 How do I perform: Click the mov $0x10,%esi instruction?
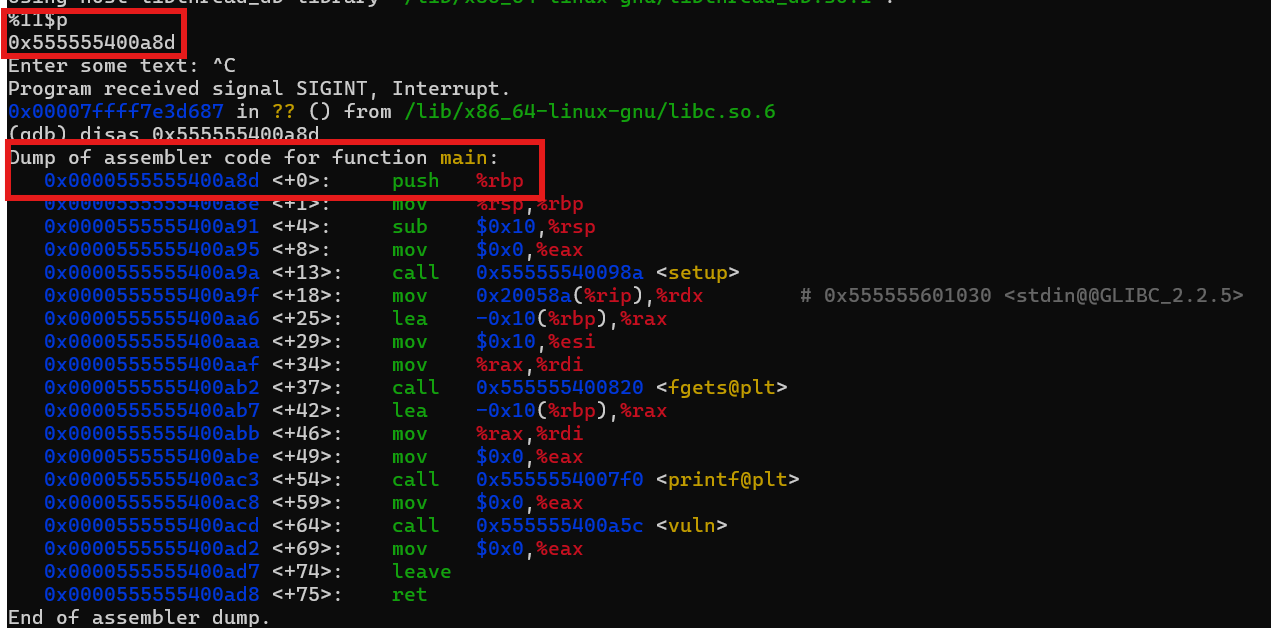point(493,341)
